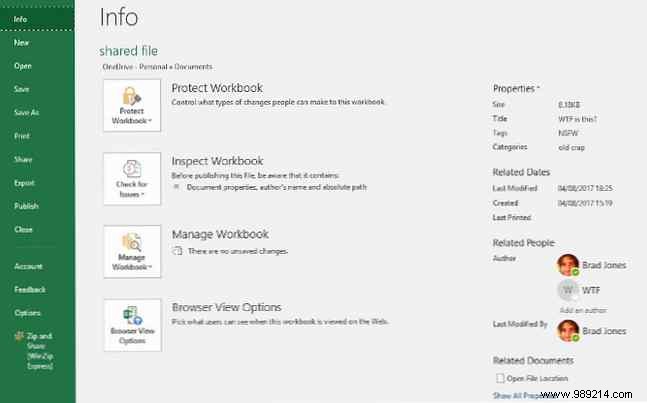
Task: Click the Brad Jones author name
Action: point(604,265)
